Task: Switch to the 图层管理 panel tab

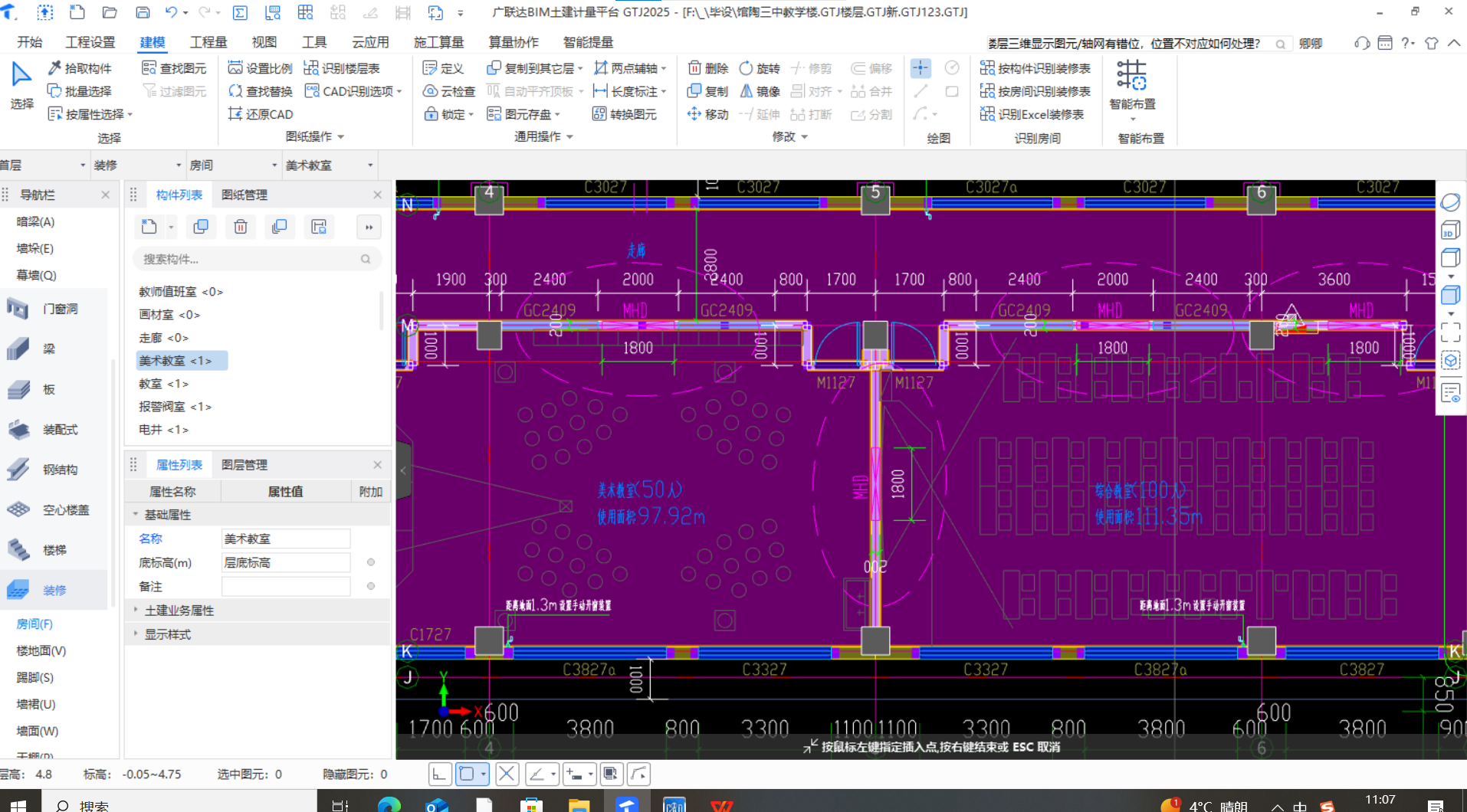Action: (x=244, y=465)
